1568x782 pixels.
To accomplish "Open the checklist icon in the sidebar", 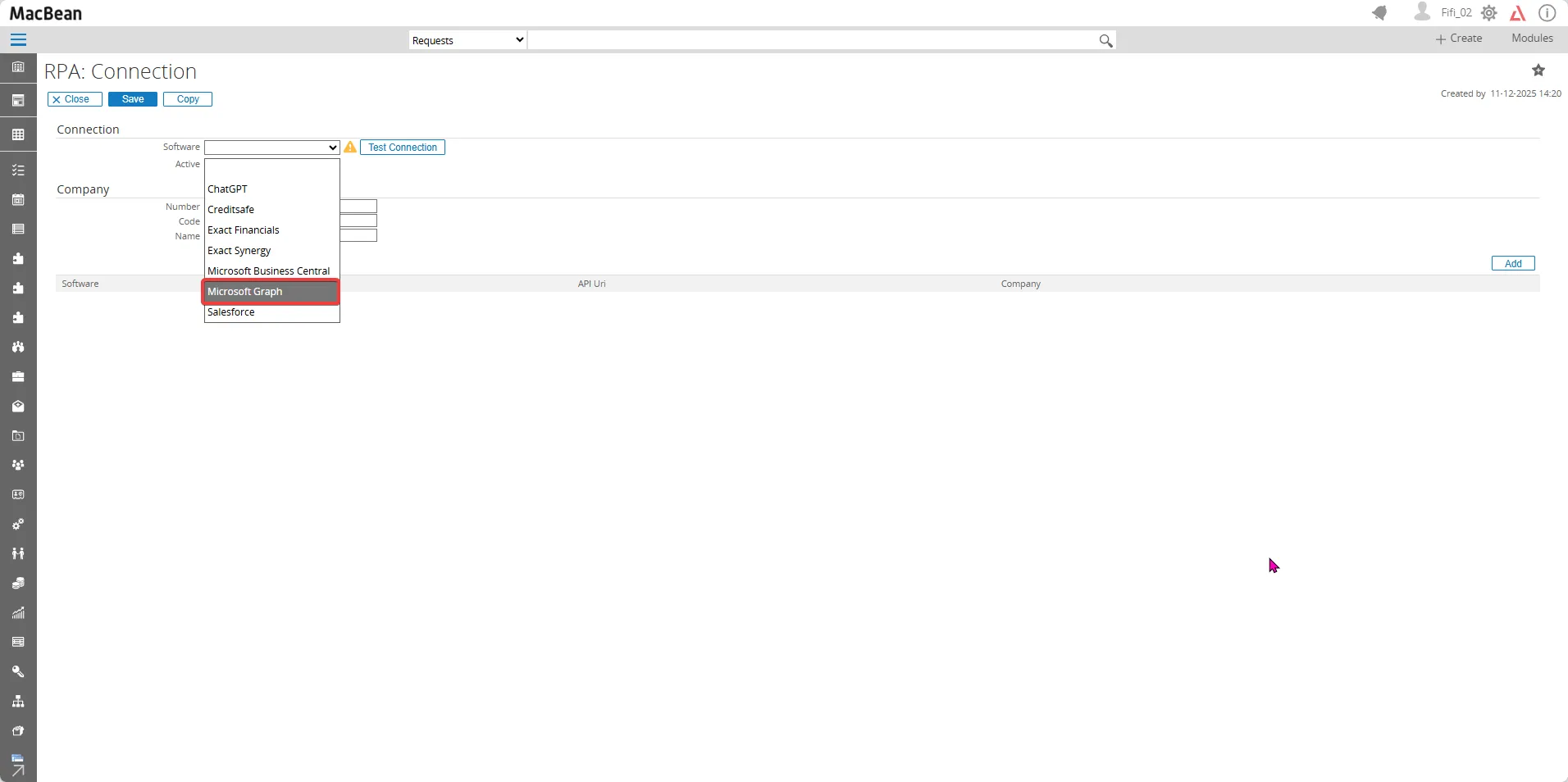I will [18, 170].
